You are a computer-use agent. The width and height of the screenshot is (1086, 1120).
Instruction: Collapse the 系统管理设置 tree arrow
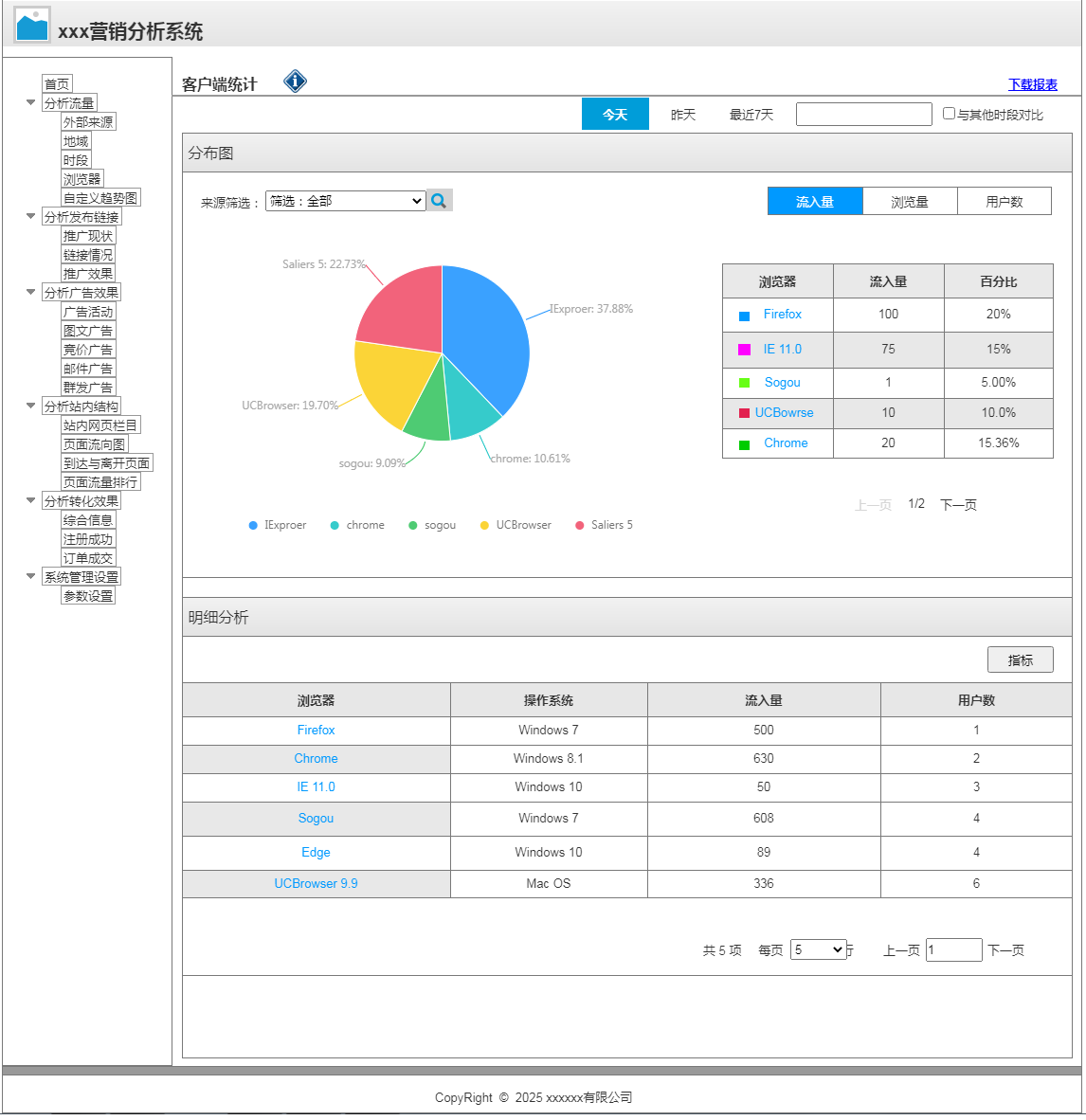tap(30, 576)
